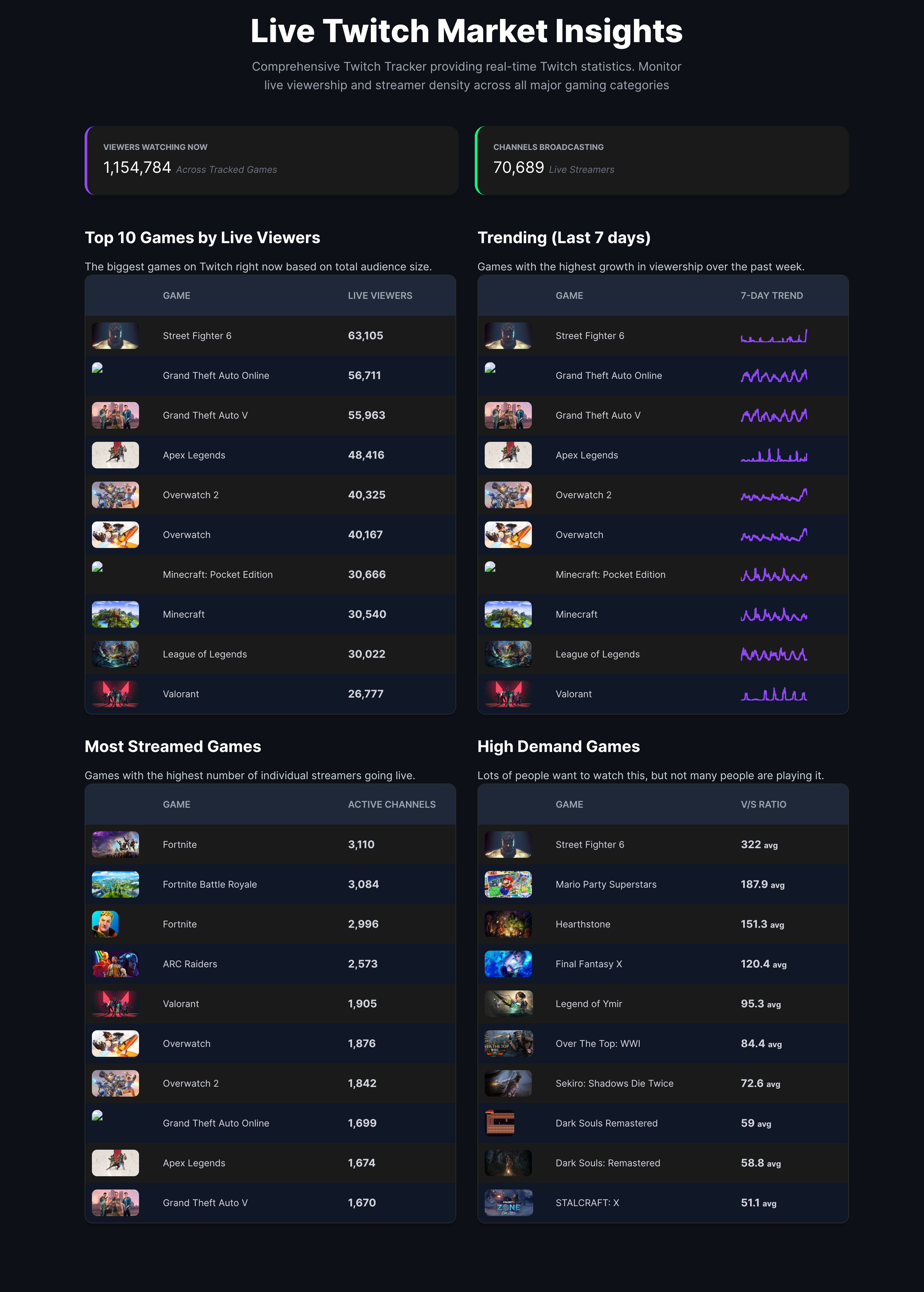Click League of Legends in Top 10 list
The image size is (924, 1292).
(205, 654)
